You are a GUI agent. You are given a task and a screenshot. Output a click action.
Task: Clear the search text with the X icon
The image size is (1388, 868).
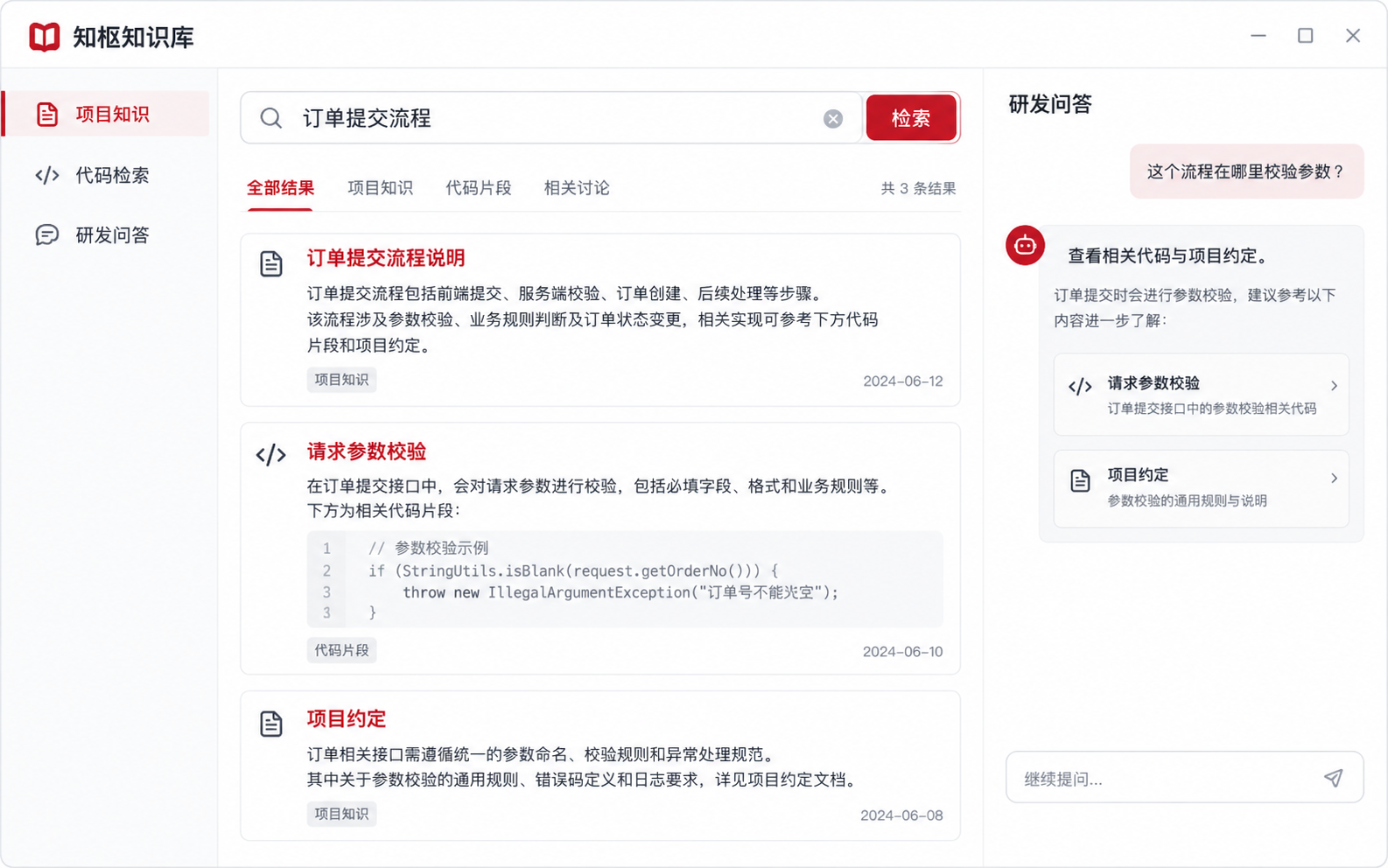pos(833,118)
